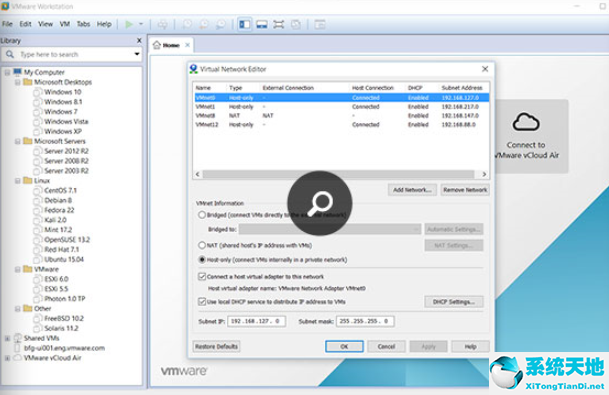The height and width of the screenshot is (395, 609).
Task: Select the VMnet8 NAT network row
Action: (x=341, y=116)
